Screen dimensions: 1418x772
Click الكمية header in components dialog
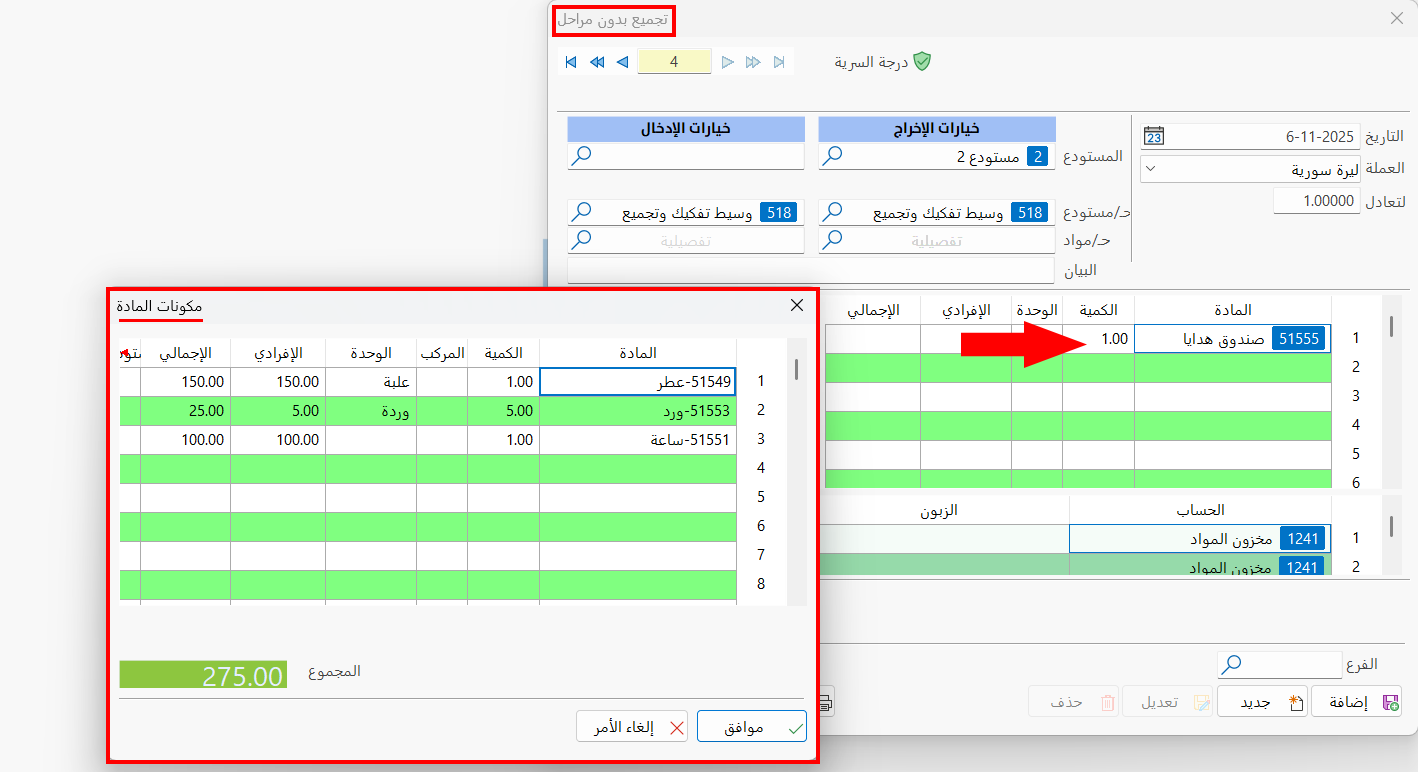tap(503, 353)
